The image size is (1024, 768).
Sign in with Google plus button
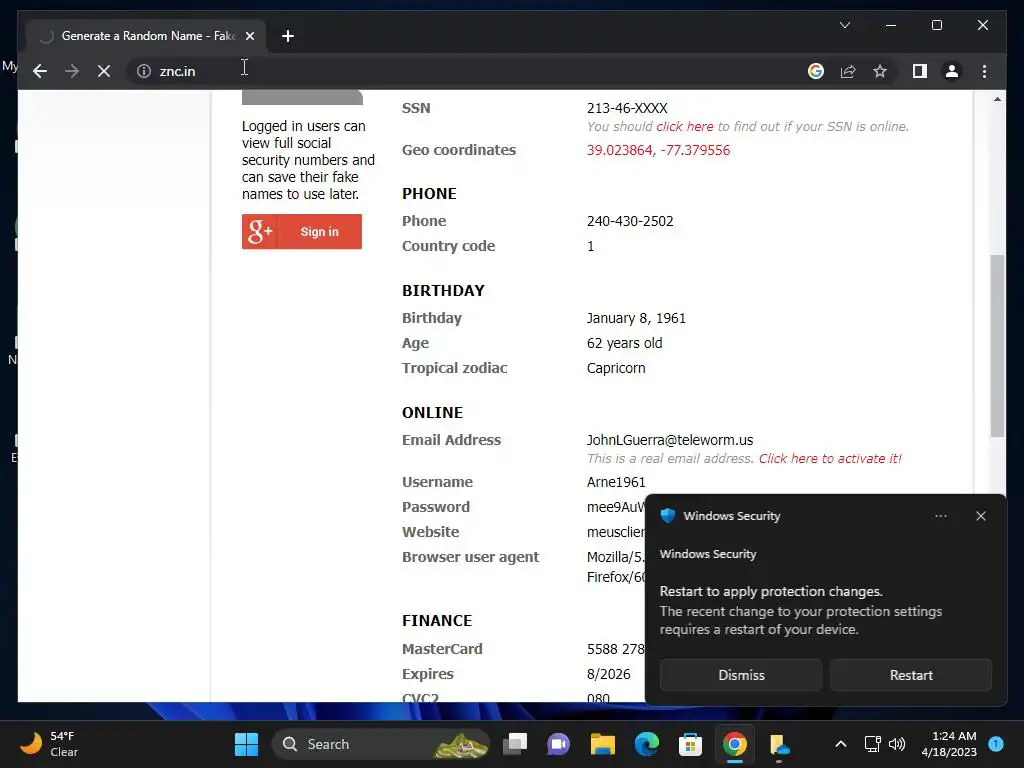(302, 232)
